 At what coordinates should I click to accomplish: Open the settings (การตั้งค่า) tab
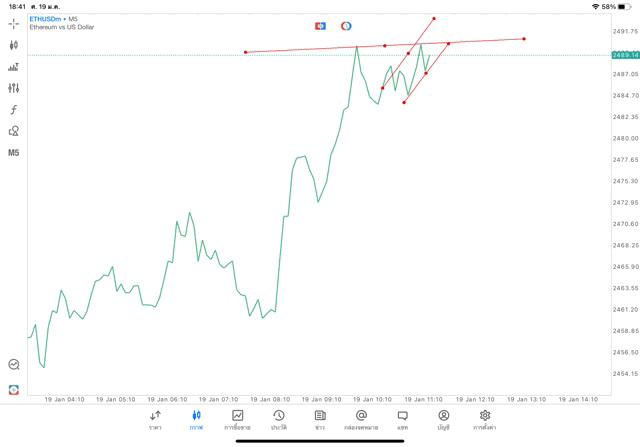click(x=485, y=419)
